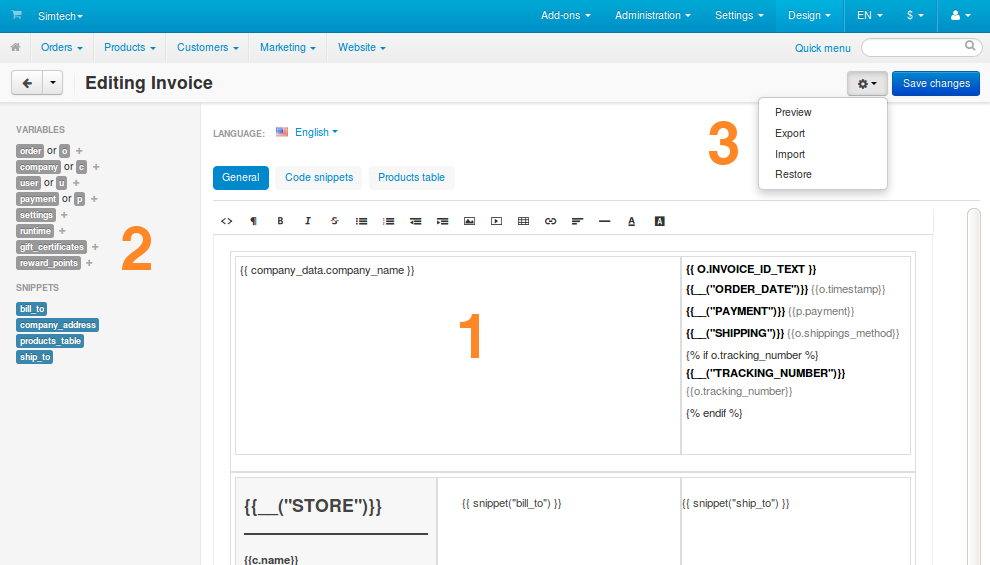Image resolution: width=990 pixels, height=565 pixels.
Task: Open the background color tool
Action: [x=659, y=221]
